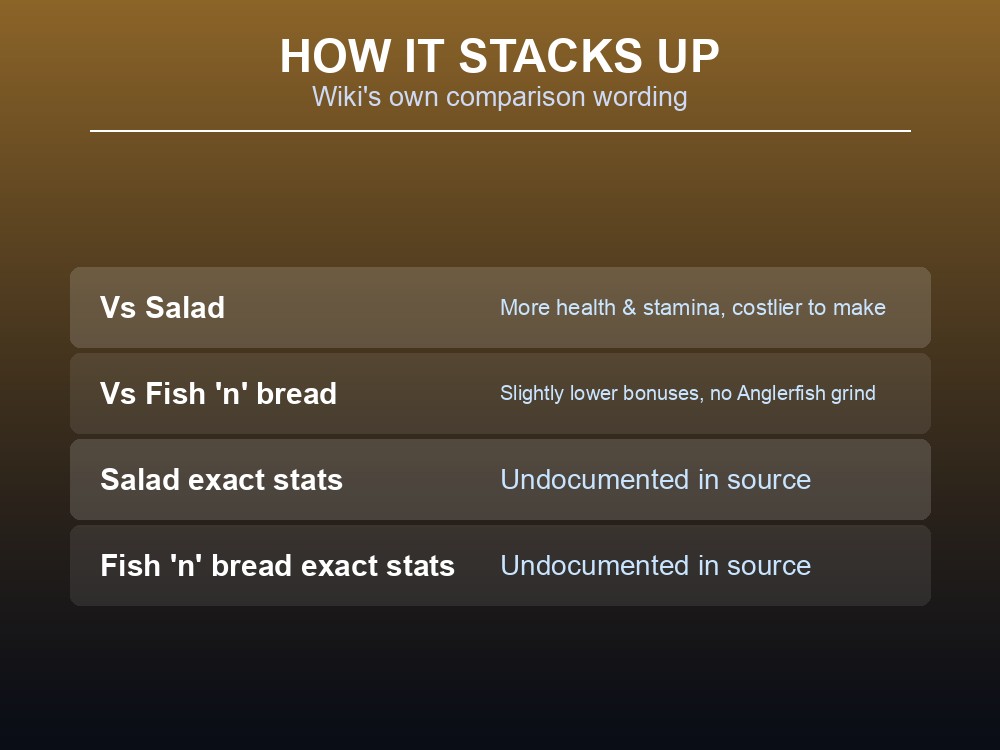This screenshot has width=1000, height=750.
Task: Click the word 'HOW' in the title
Action: tap(335, 56)
